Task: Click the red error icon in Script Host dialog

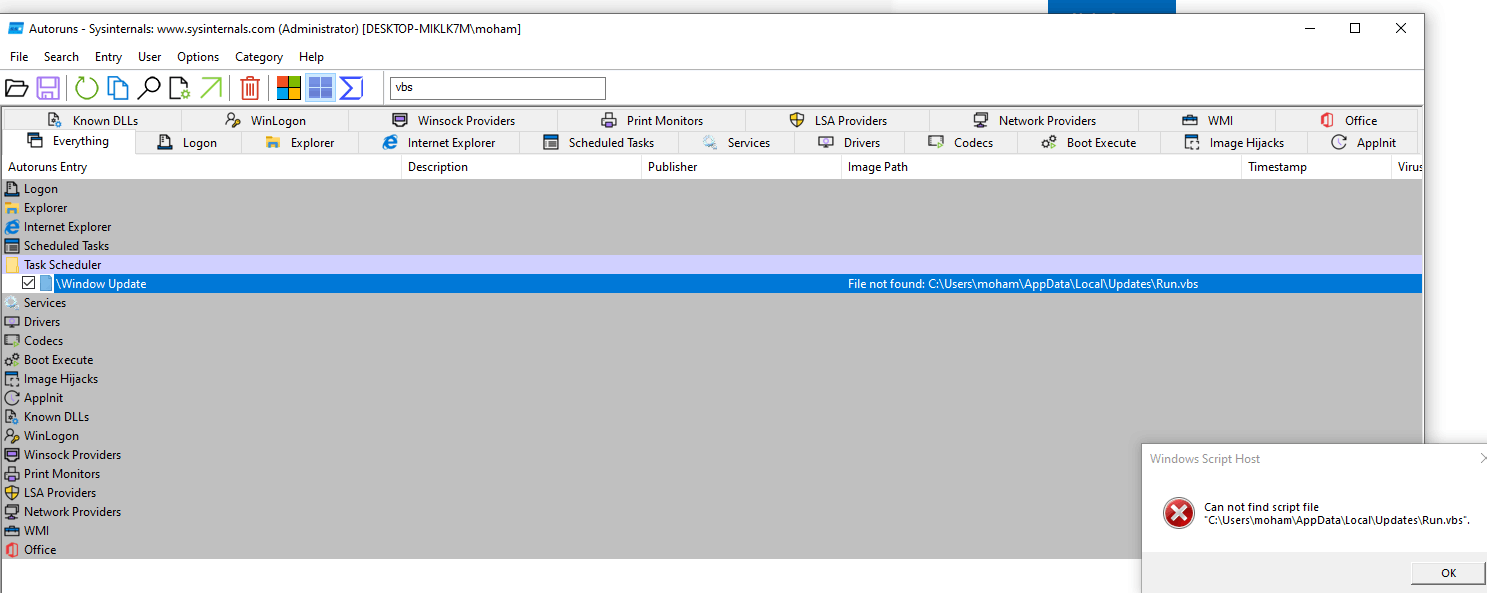Action: click(x=1179, y=514)
